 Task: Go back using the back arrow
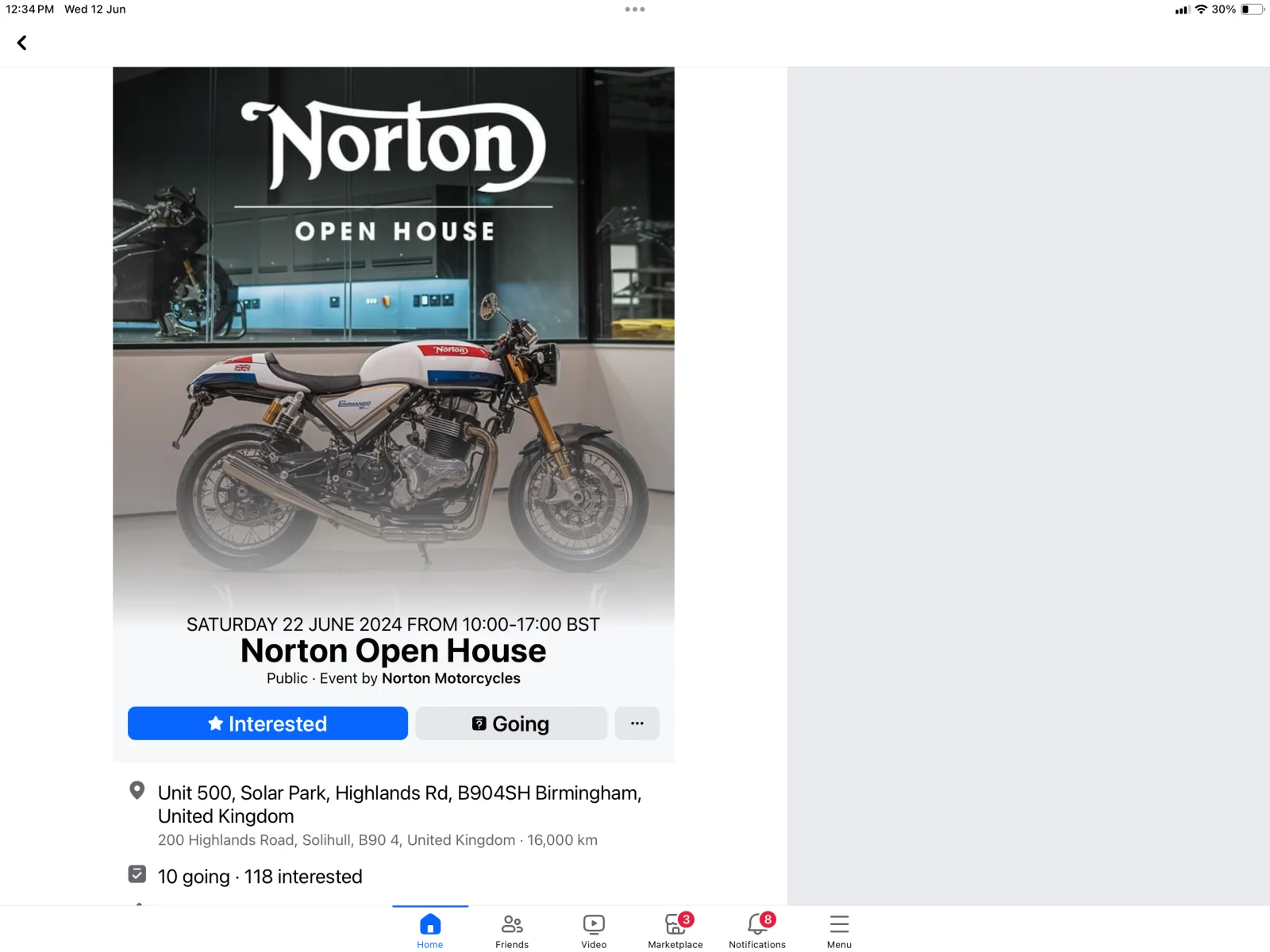click(x=22, y=43)
